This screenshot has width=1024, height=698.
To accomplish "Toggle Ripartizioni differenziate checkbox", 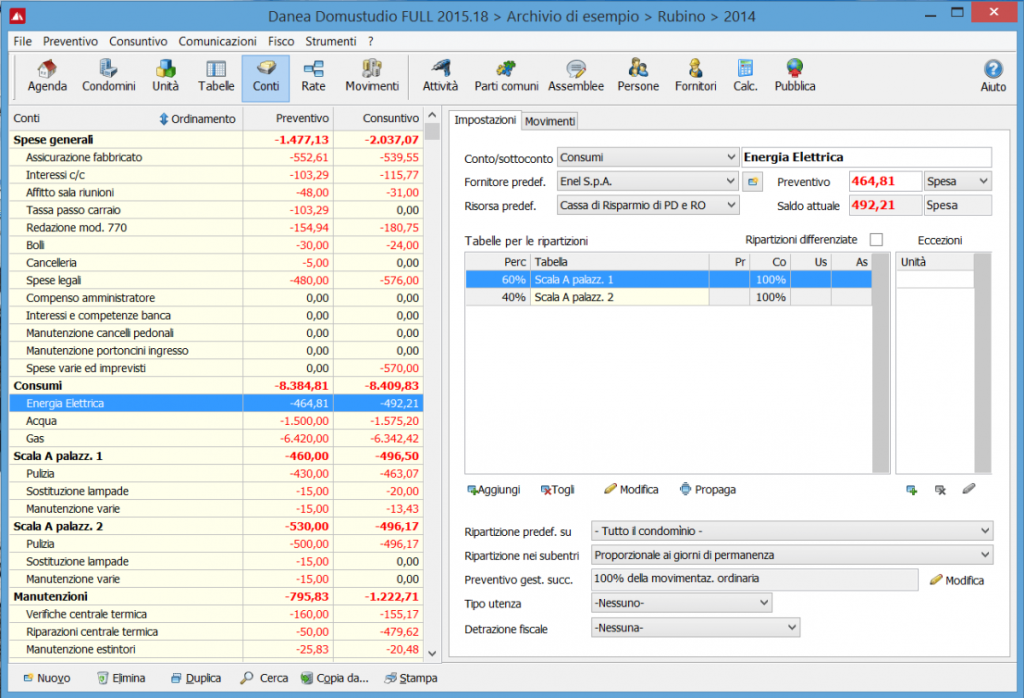I will click(x=876, y=240).
